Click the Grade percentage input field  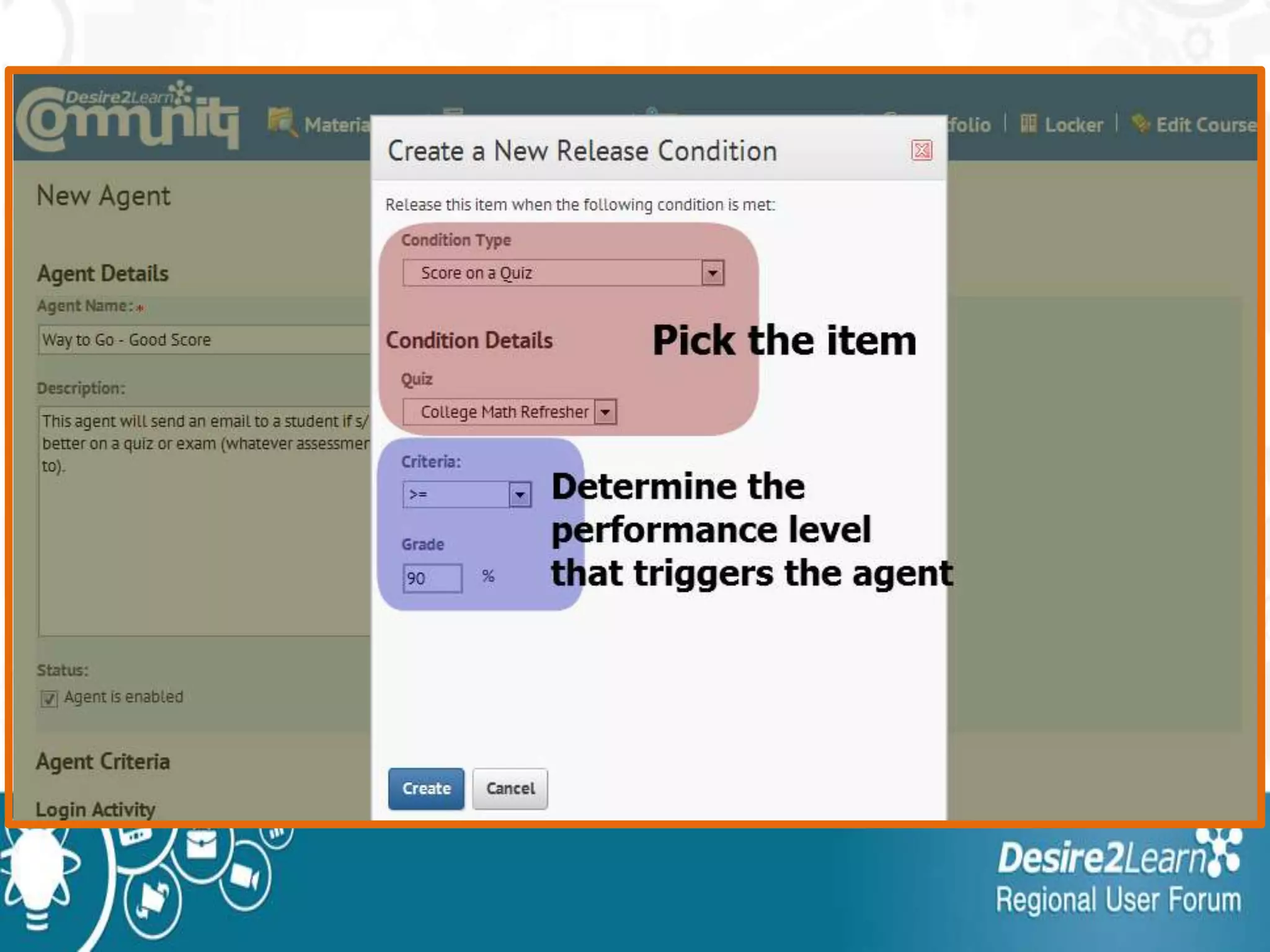point(432,578)
